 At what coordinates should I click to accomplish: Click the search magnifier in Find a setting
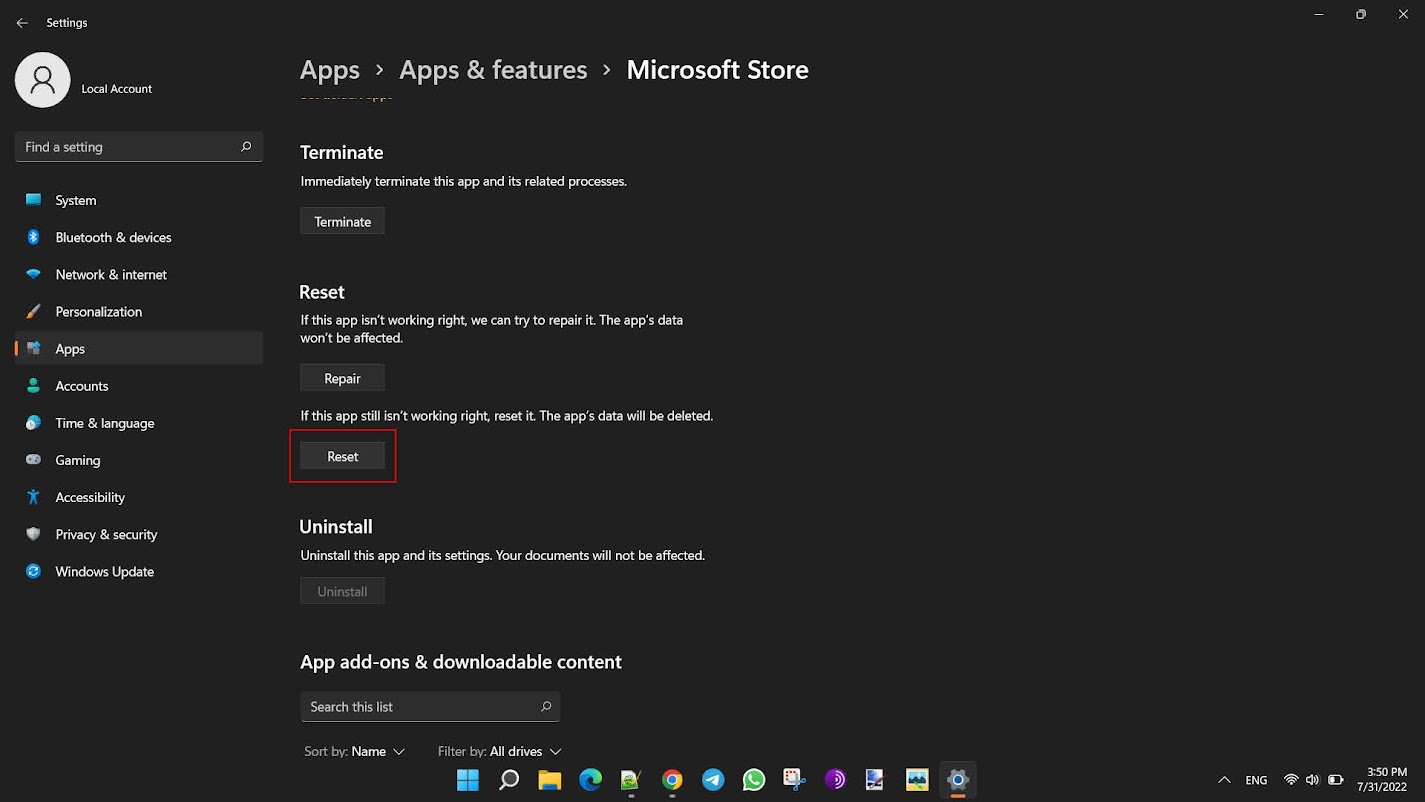(x=246, y=147)
